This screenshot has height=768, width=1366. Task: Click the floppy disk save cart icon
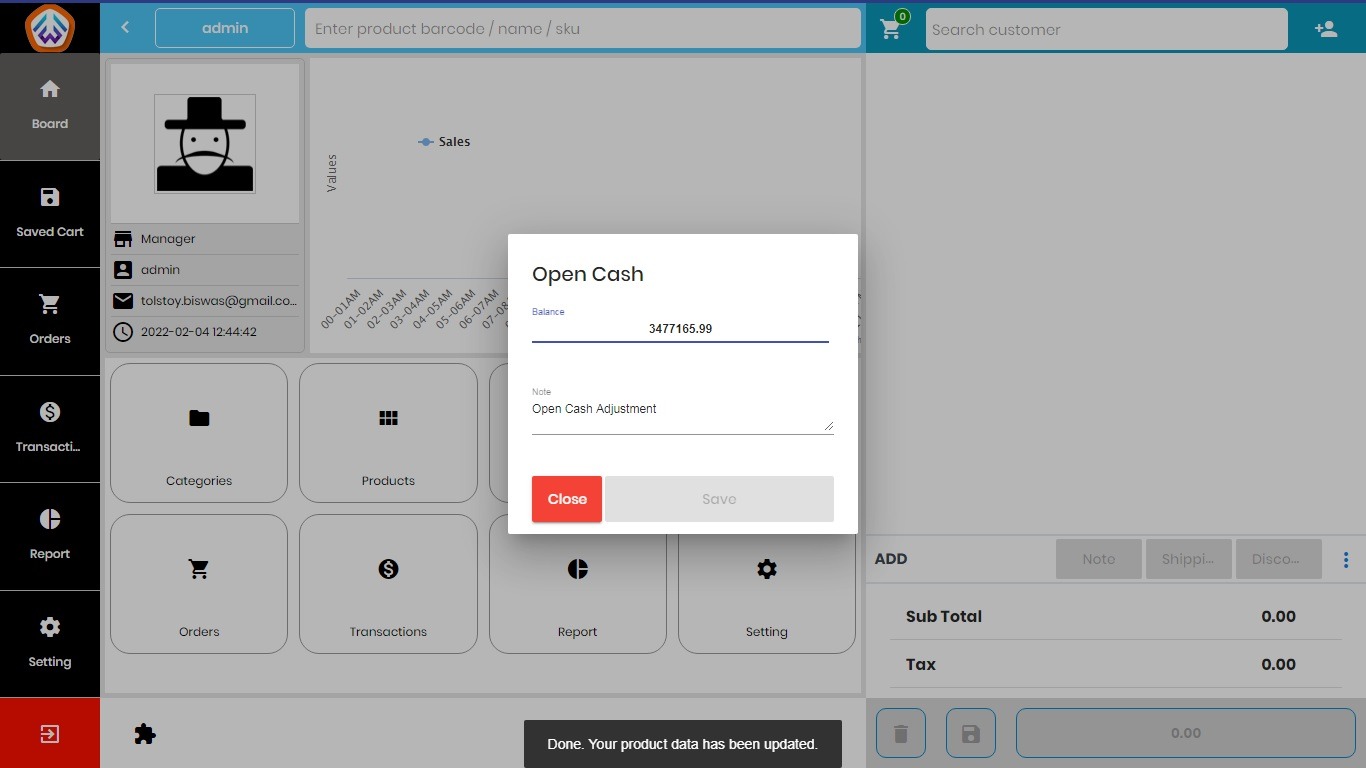point(969,734)
